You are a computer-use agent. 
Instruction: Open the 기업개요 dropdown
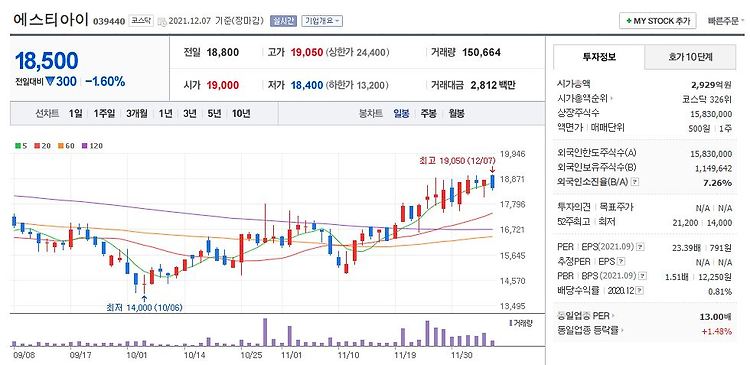[x=322, y=21]
